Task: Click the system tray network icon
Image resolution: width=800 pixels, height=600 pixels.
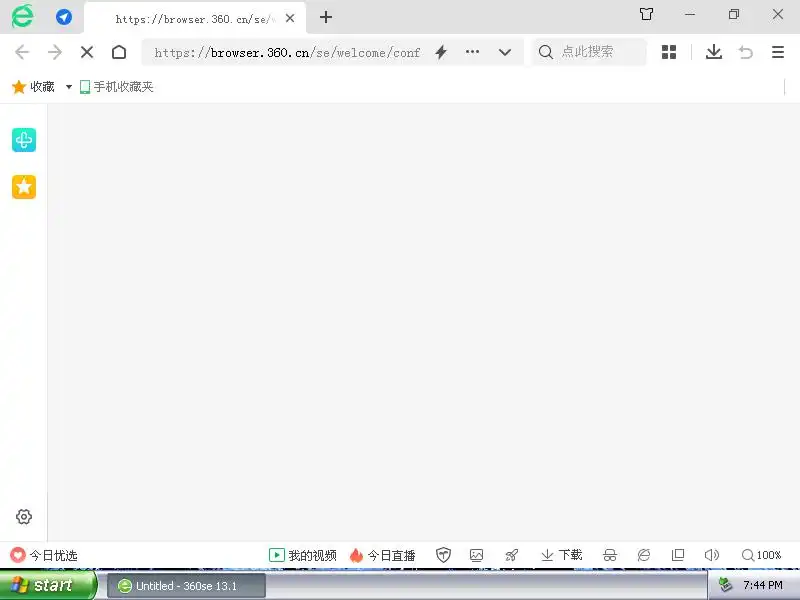Action: click(x=725, y=585)
